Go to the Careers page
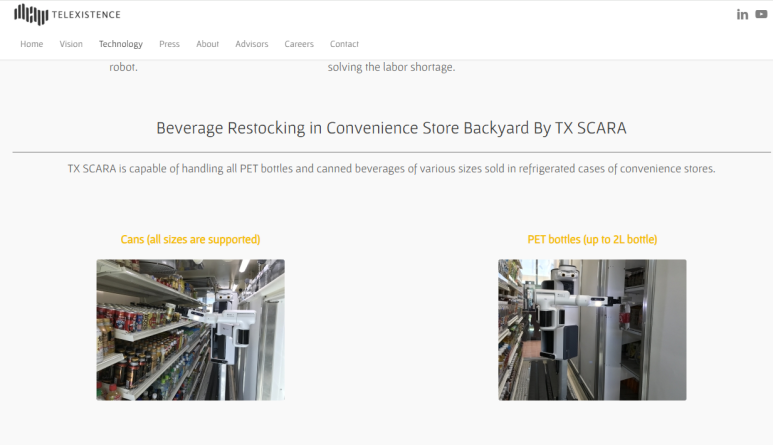This screenshot has height=445, width=773. point(299,44)
